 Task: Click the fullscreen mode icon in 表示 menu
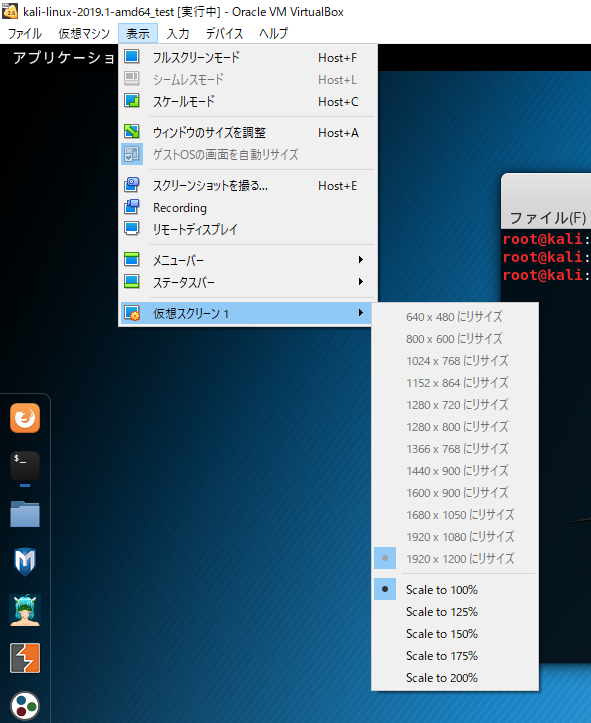coord(132,57)
